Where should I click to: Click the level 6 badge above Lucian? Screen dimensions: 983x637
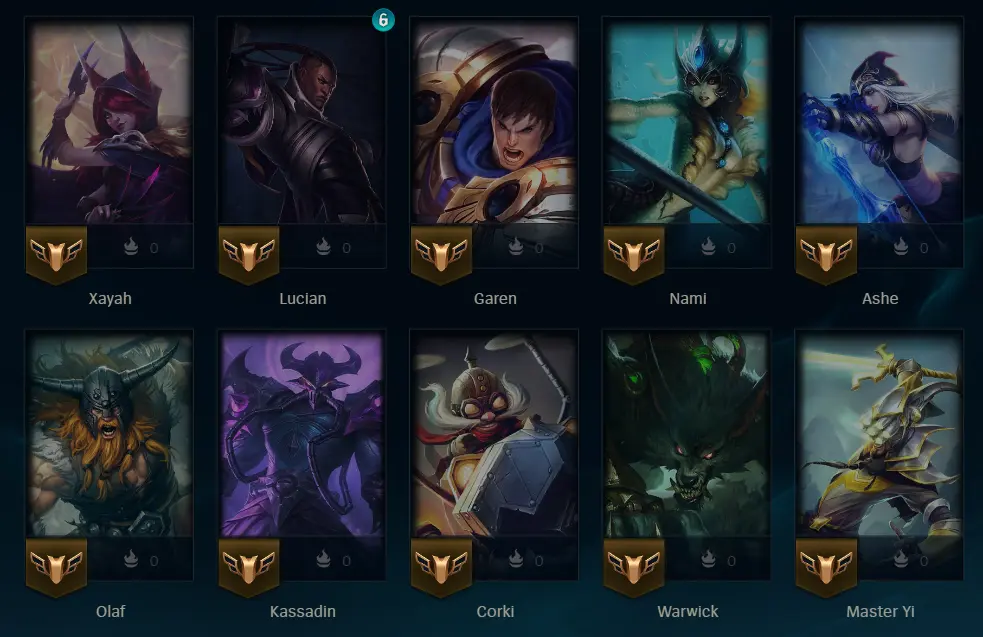tap(383, 20)
